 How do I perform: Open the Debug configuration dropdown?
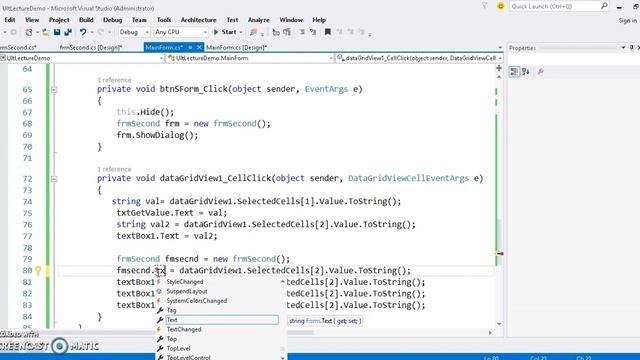click(134, 32)
